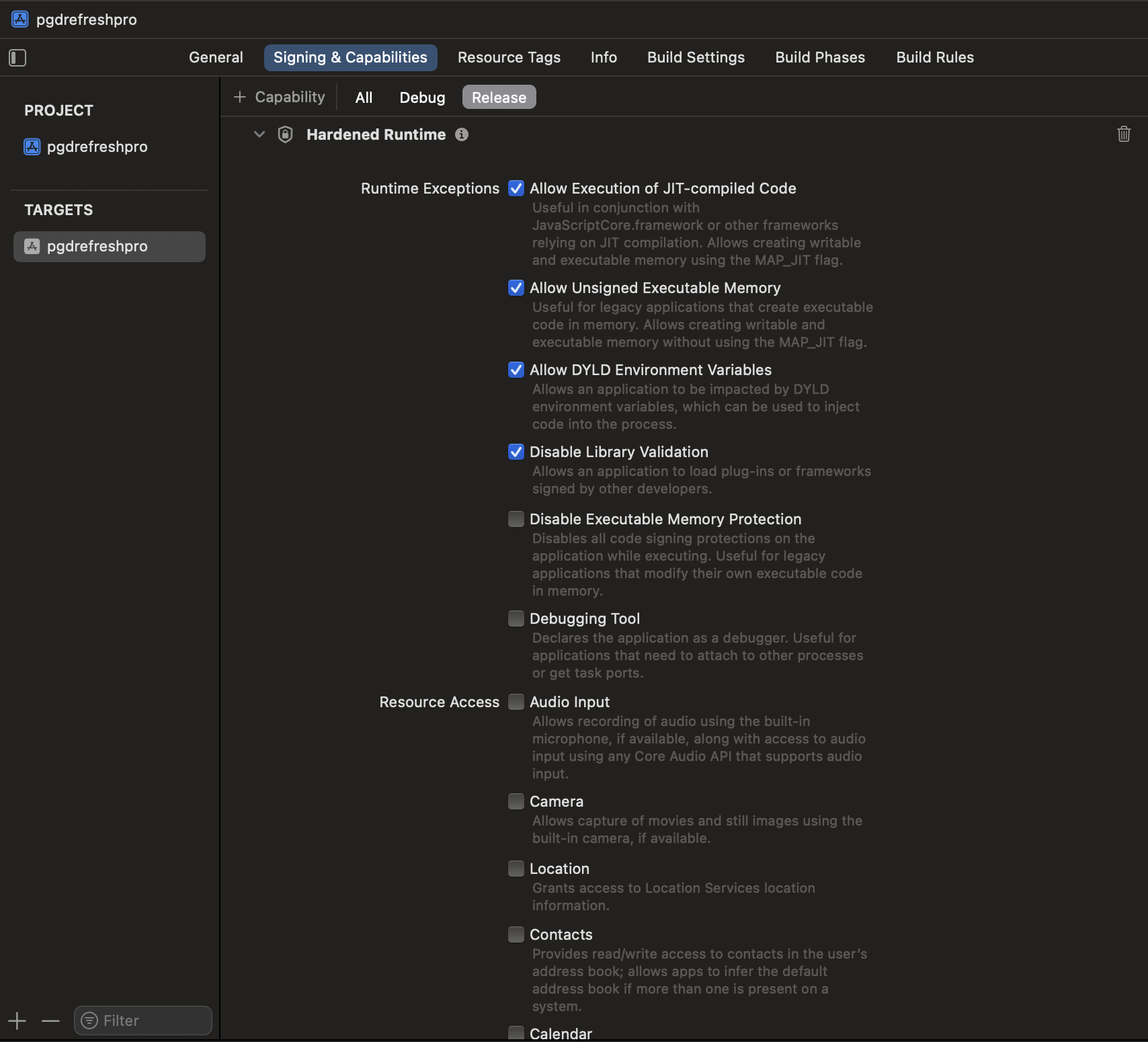Click the + Capability button

(x=279, y=97)
